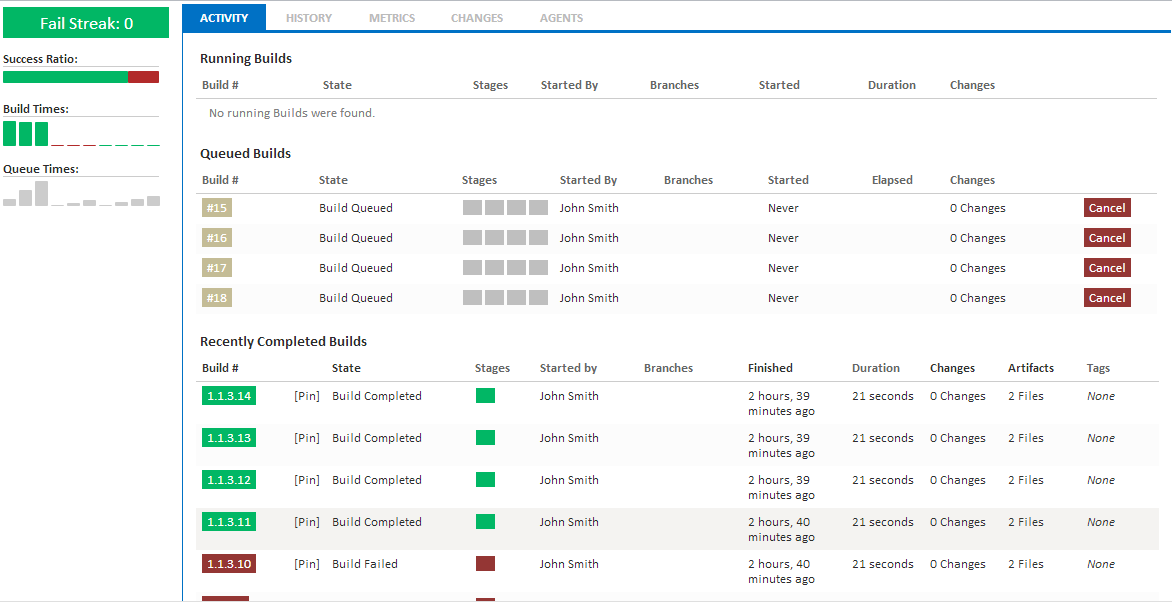The width and height of the screenshot is (1172, 602).
Task: Open 0 Changes link for queued build #17
Action: (x=978, y=268)
